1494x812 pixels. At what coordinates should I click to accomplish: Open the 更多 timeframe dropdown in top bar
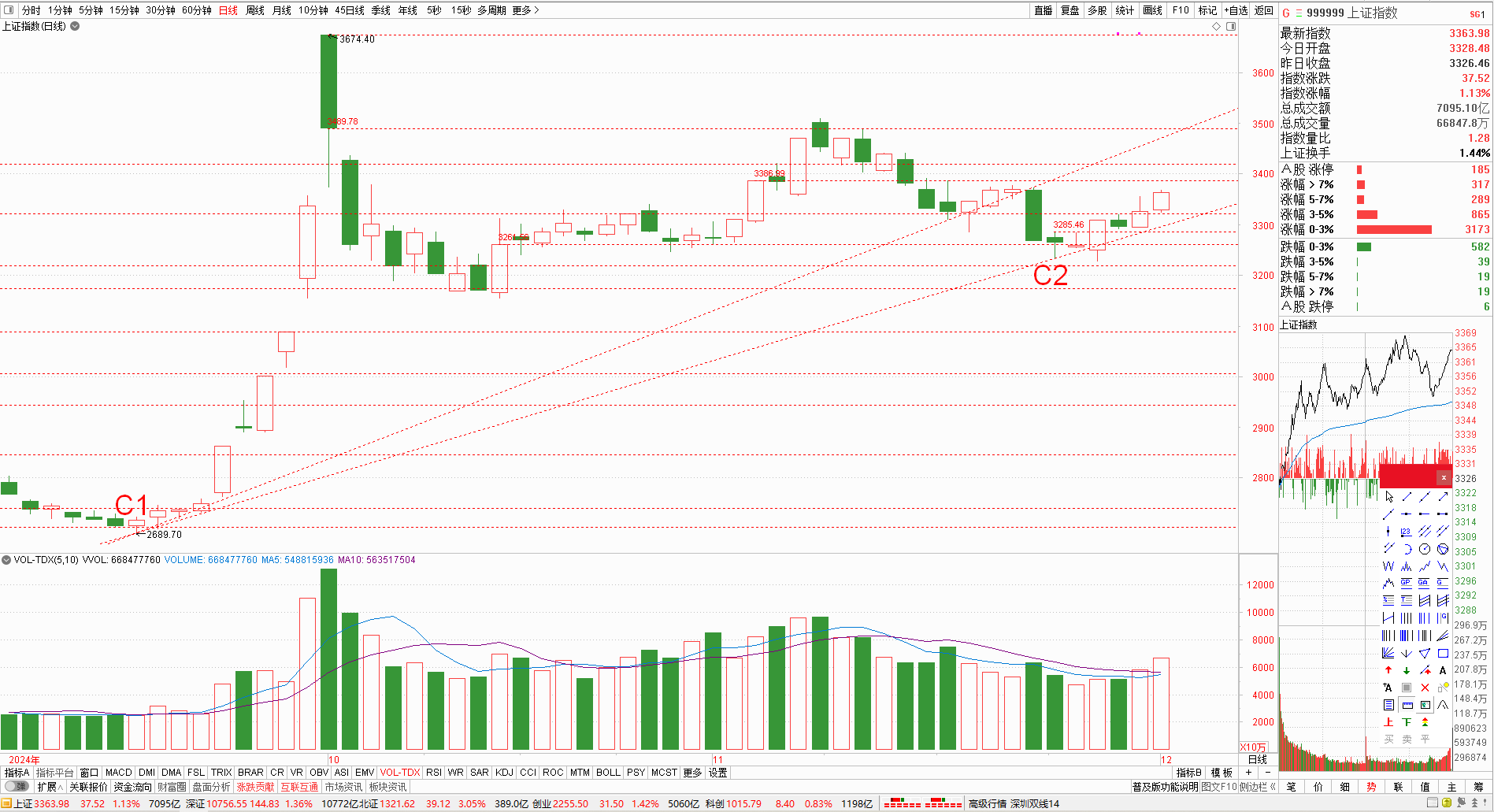point(525,10)
